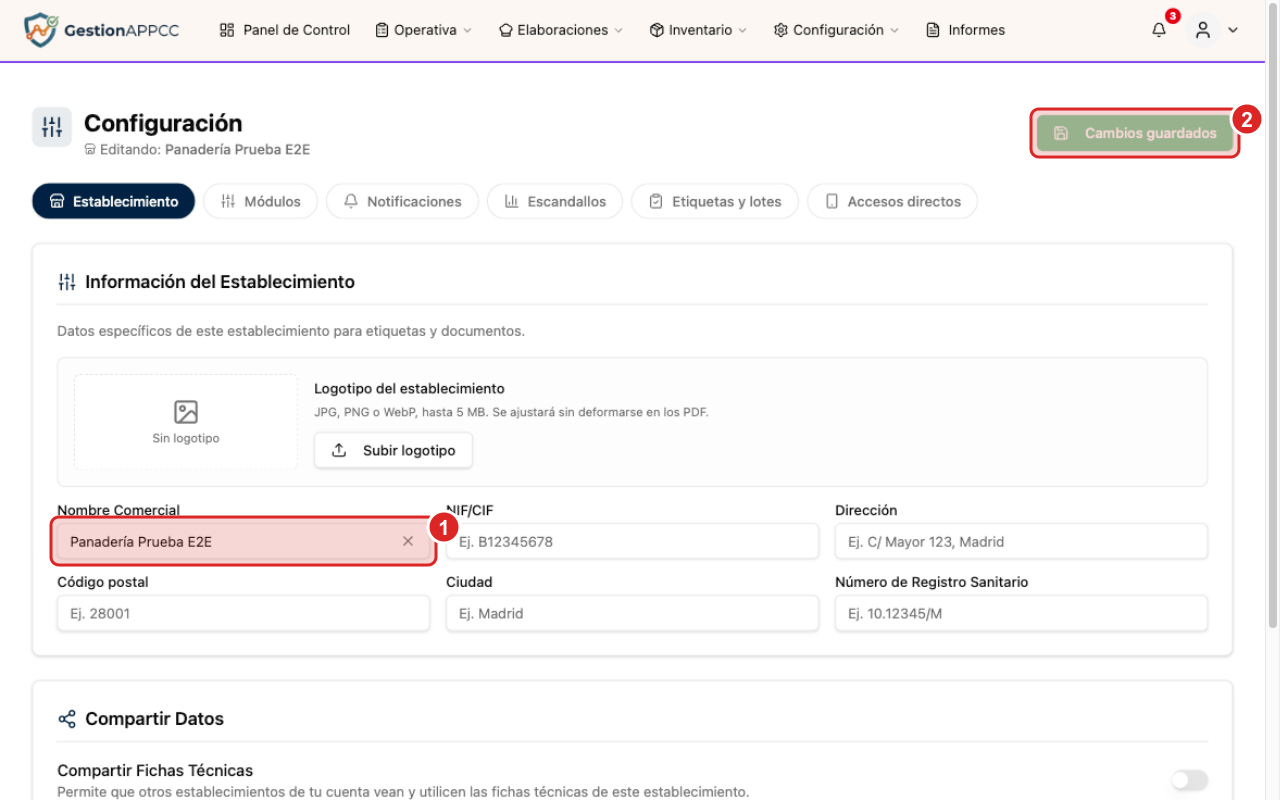Expand the Configuración nav menu

(836, 30)
